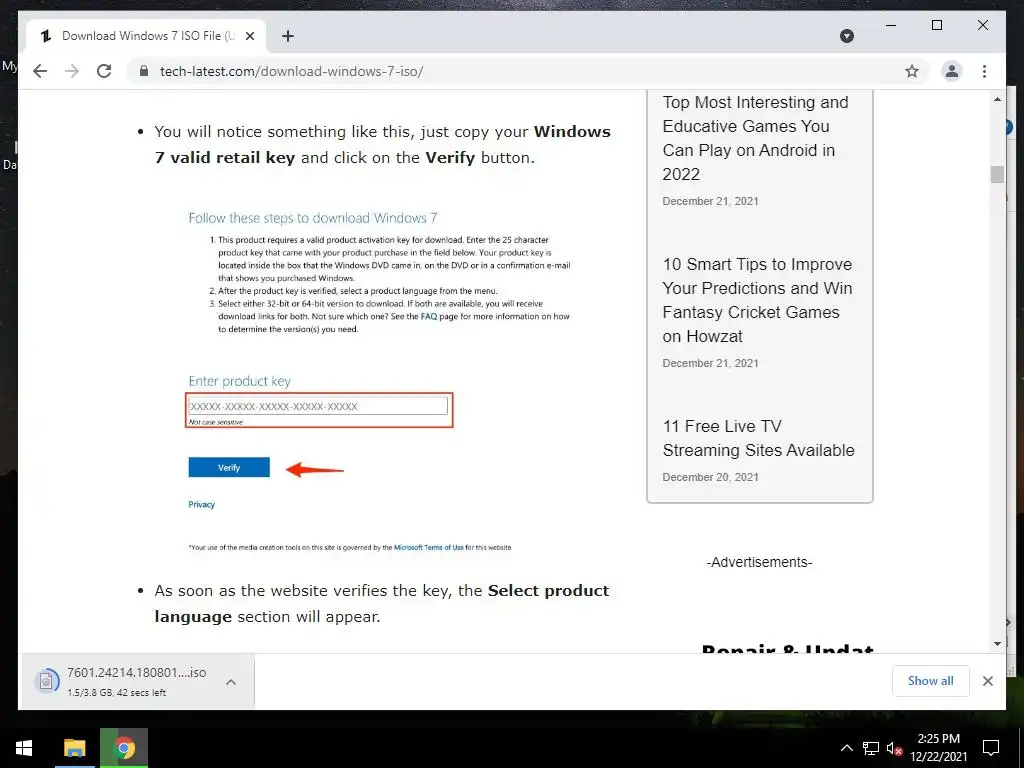Open the 11 Free Live TV Streaming article
This screenshot has height=768, width=1024.
click(x=758, y=438)
